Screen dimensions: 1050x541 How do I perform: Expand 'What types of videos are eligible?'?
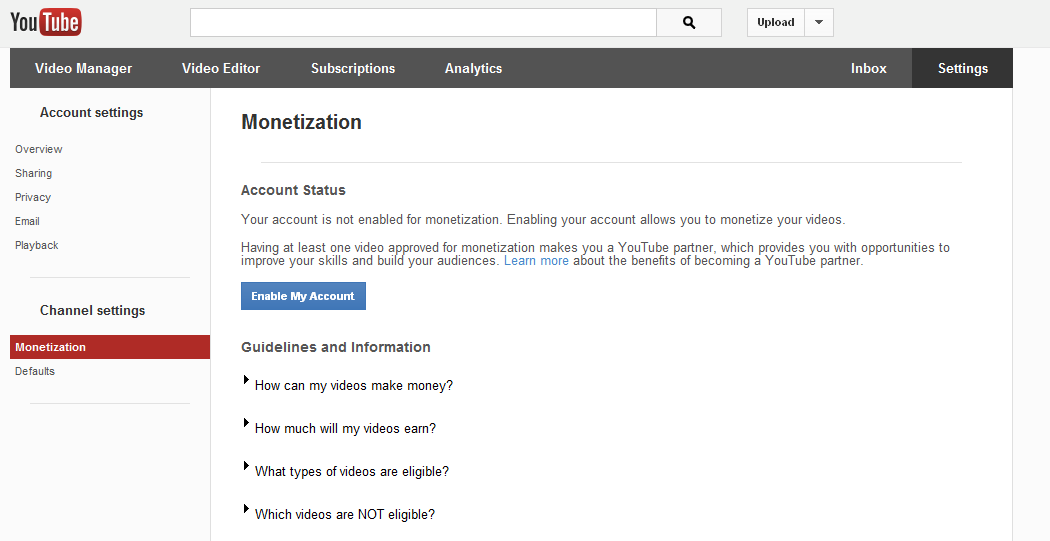click(x=351, y=471)
